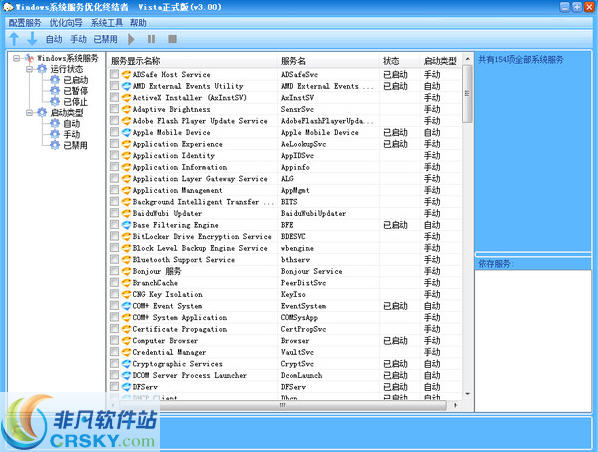
Task: Click the icon of Computer Browser row
Action: pos(126,341)
